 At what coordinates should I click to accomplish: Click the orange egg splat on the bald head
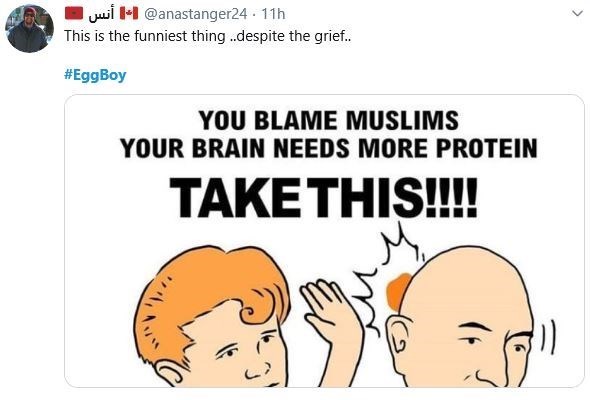tap(398, 290)
